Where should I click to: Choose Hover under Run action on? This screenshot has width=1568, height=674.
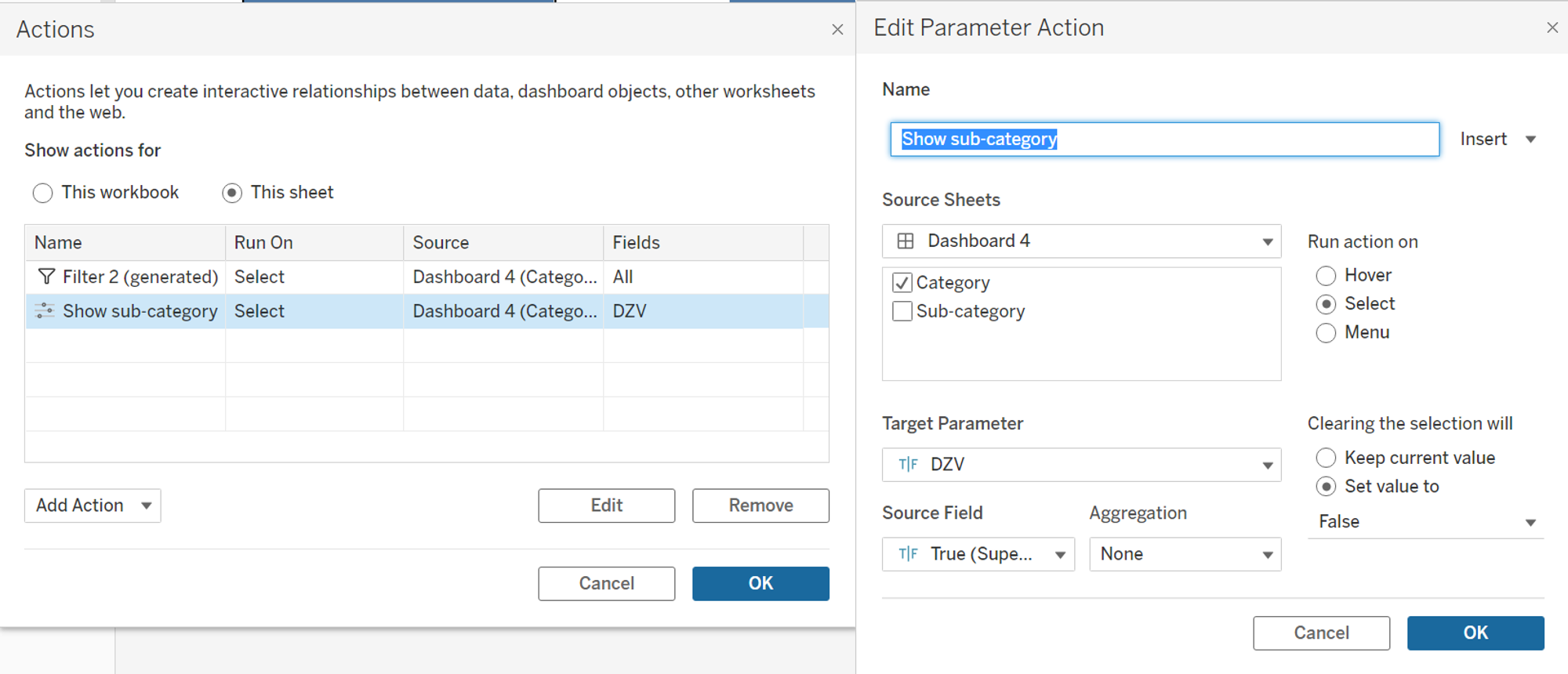[x=1326, y=276]
